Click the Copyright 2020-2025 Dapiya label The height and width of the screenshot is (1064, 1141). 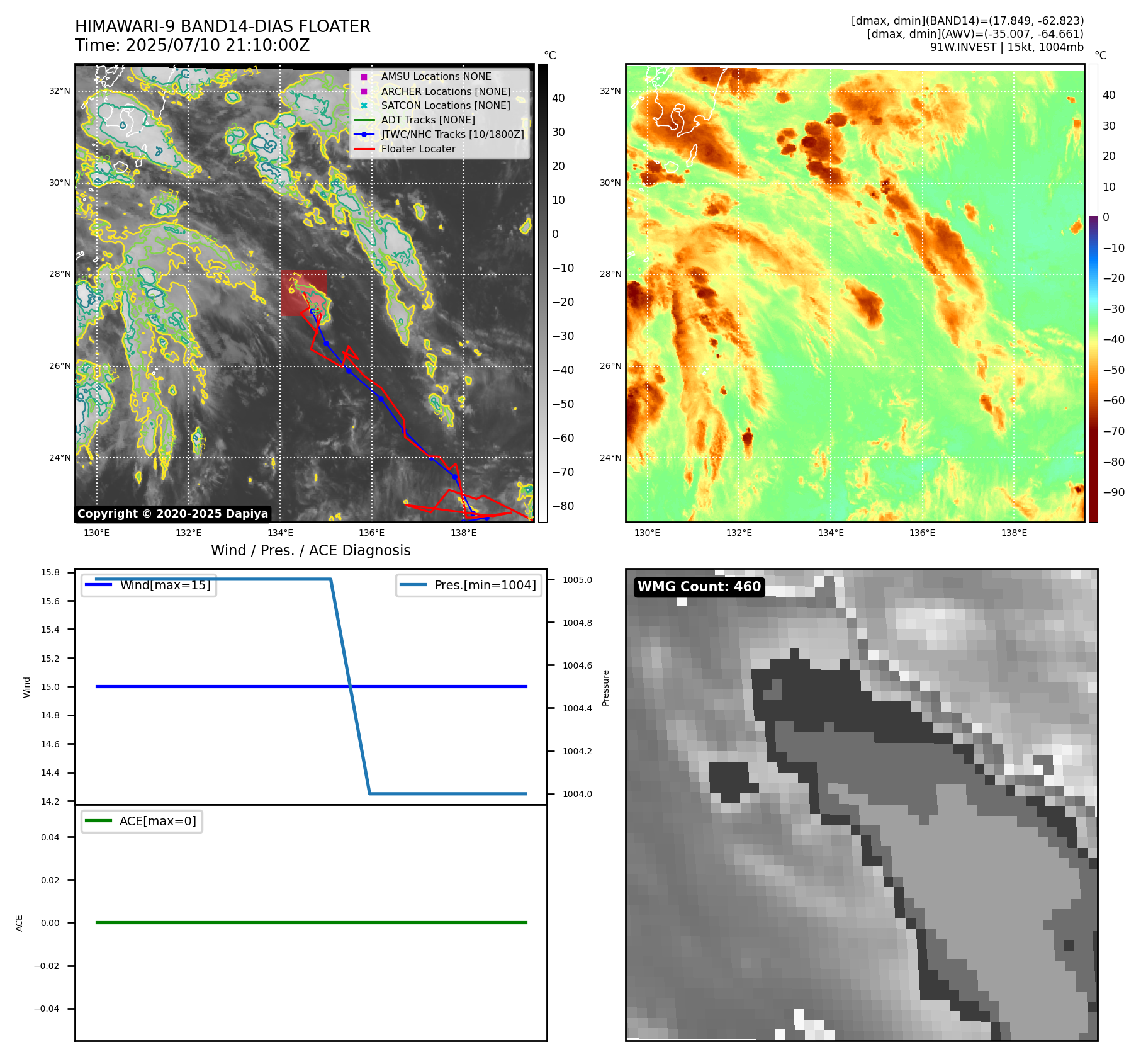[173, 514]
